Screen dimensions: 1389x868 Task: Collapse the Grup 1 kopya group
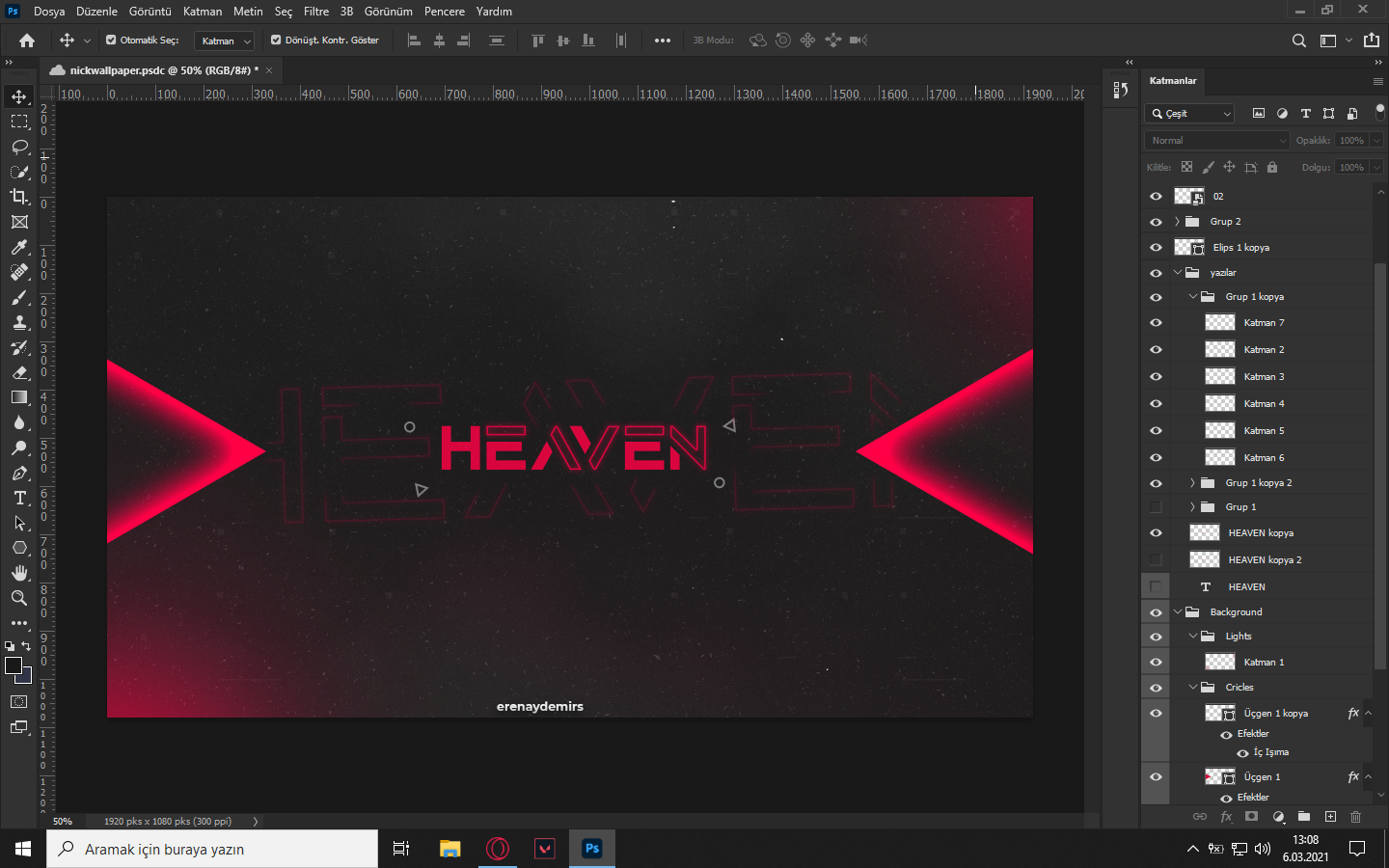pyautogui.click(x=1192, y=297)
